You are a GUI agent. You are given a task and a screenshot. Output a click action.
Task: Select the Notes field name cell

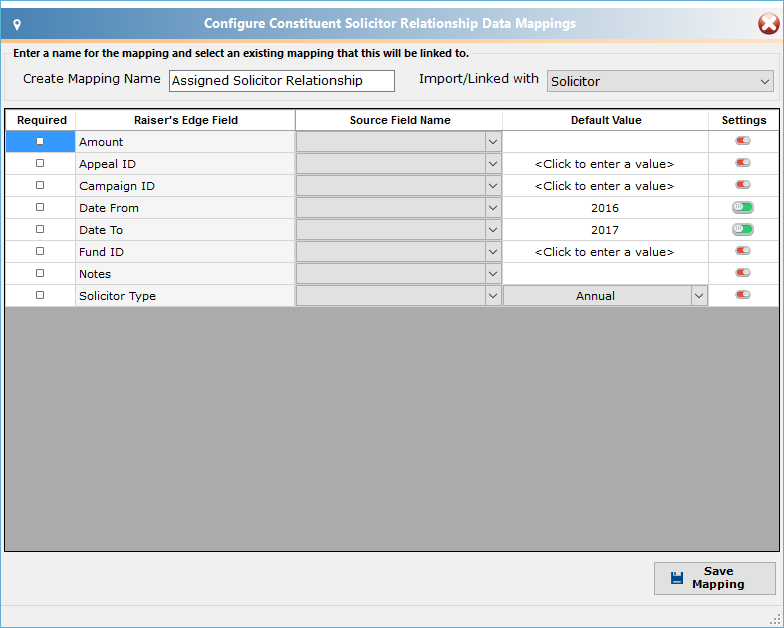pyautogui.click(x=185, y=274)
